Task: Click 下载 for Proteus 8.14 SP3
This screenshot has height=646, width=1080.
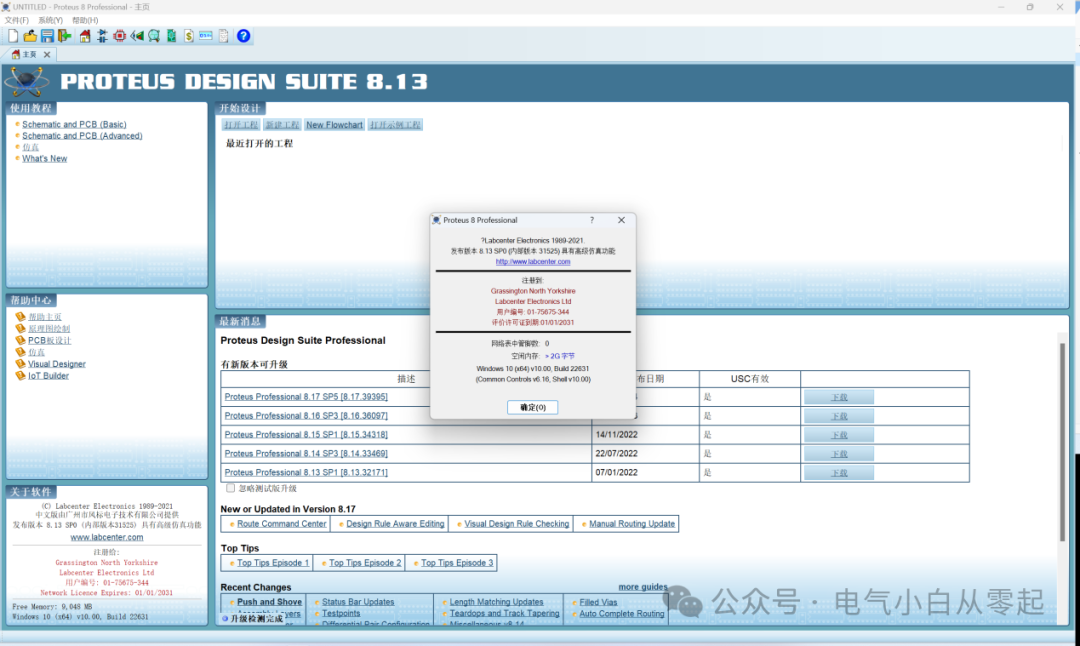Action: click(x=839, y=454)
